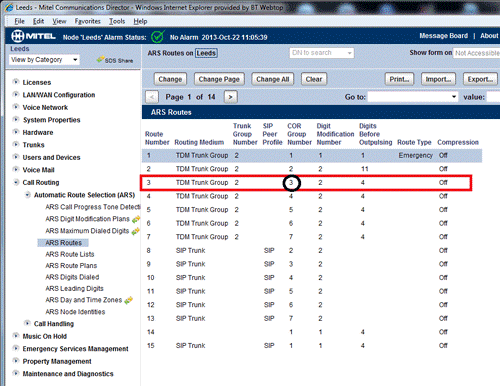Select ARS Leading Digits
Viewport: 500px width, 386px height.
coord(74,288)
